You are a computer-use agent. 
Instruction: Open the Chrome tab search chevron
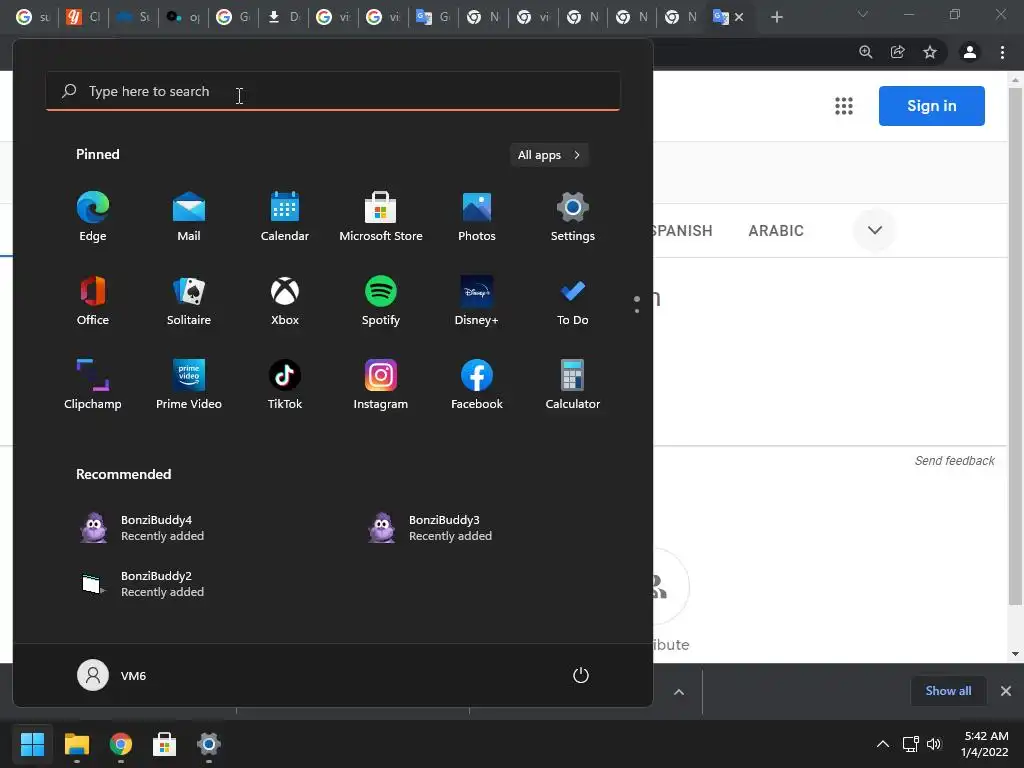pyautogui.click(x=863, y=14)
